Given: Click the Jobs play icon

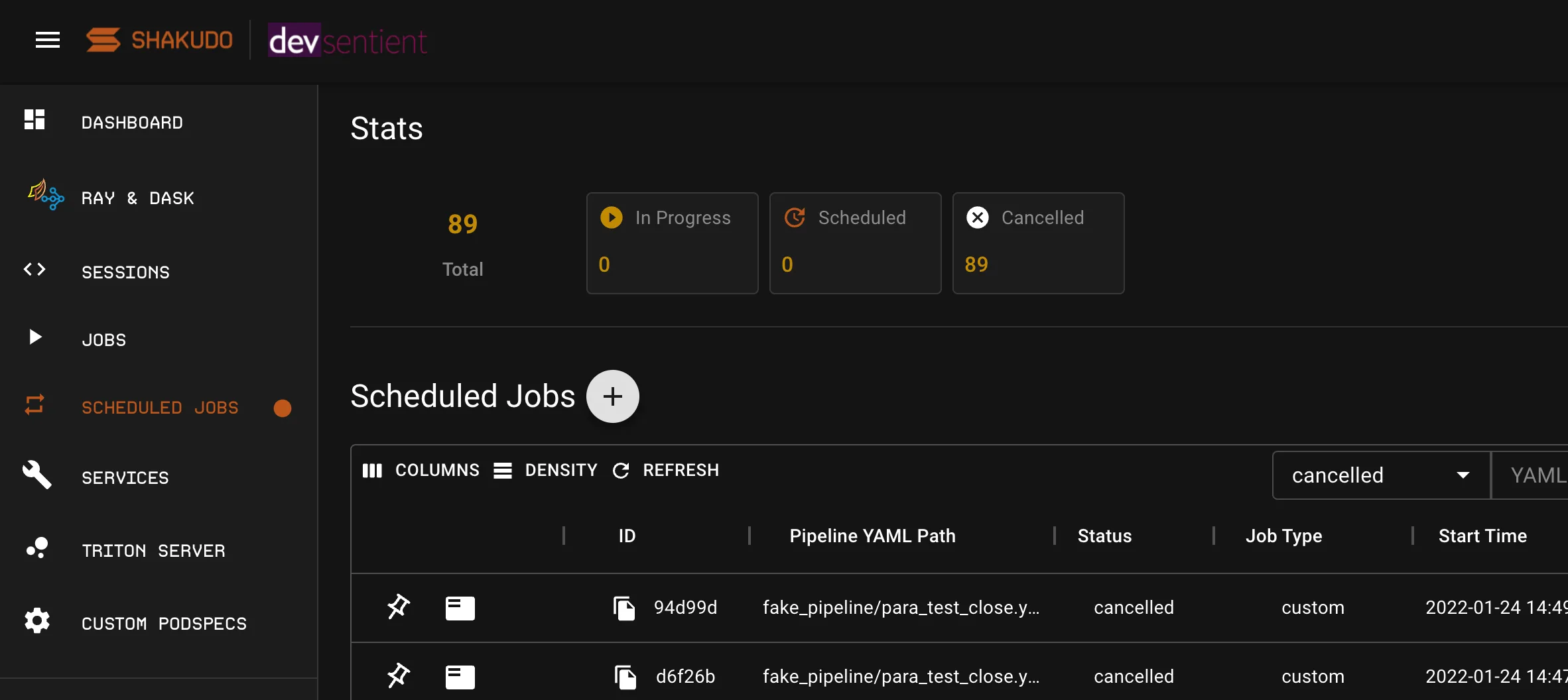Looking at the screenshot, I should point(35,337).
